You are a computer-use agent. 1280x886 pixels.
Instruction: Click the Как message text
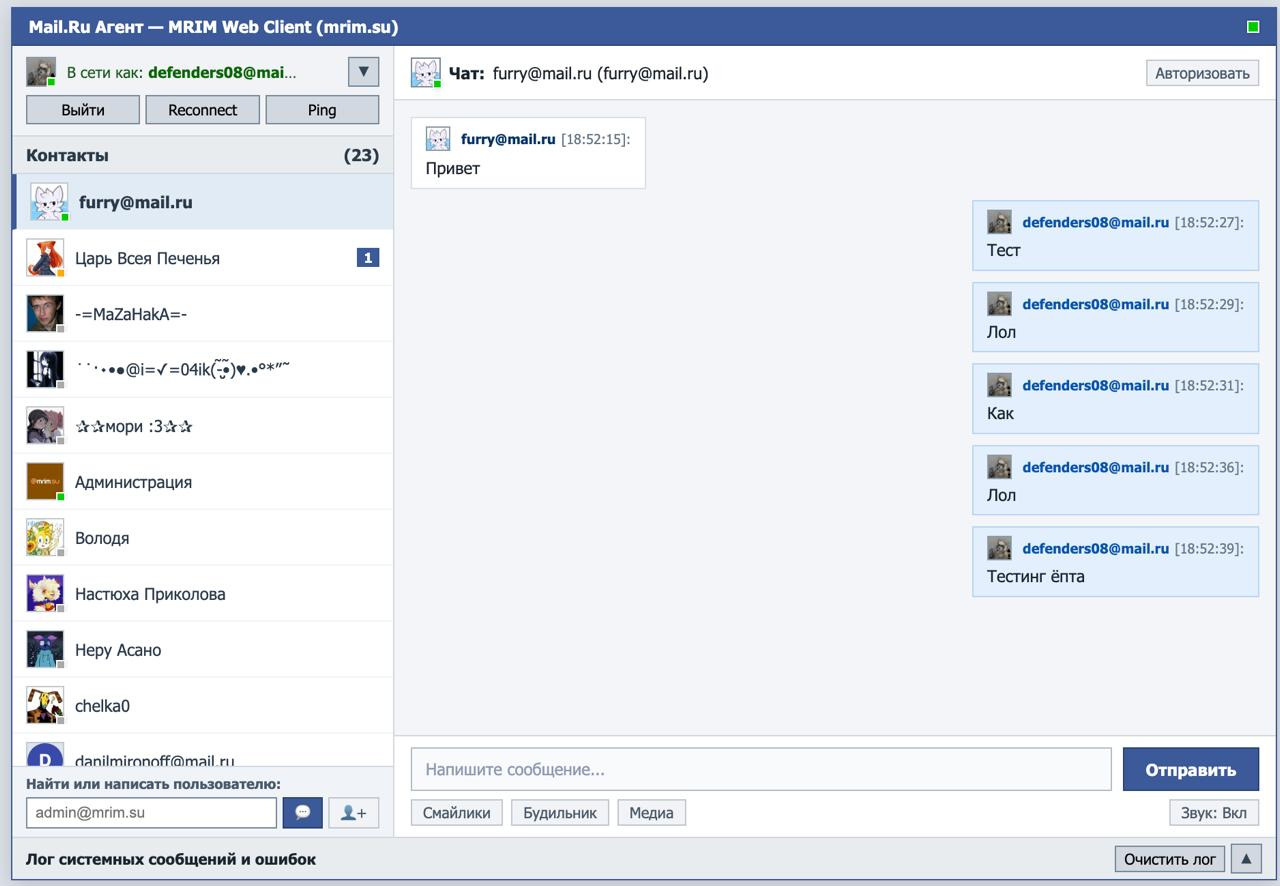point(1000,413)
